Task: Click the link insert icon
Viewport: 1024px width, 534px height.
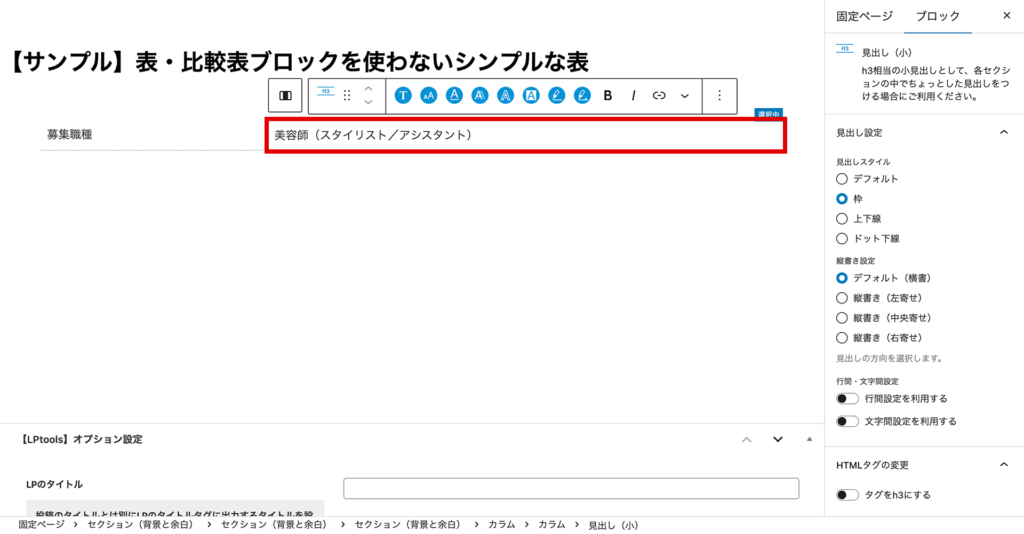Action: coord(659,96)
